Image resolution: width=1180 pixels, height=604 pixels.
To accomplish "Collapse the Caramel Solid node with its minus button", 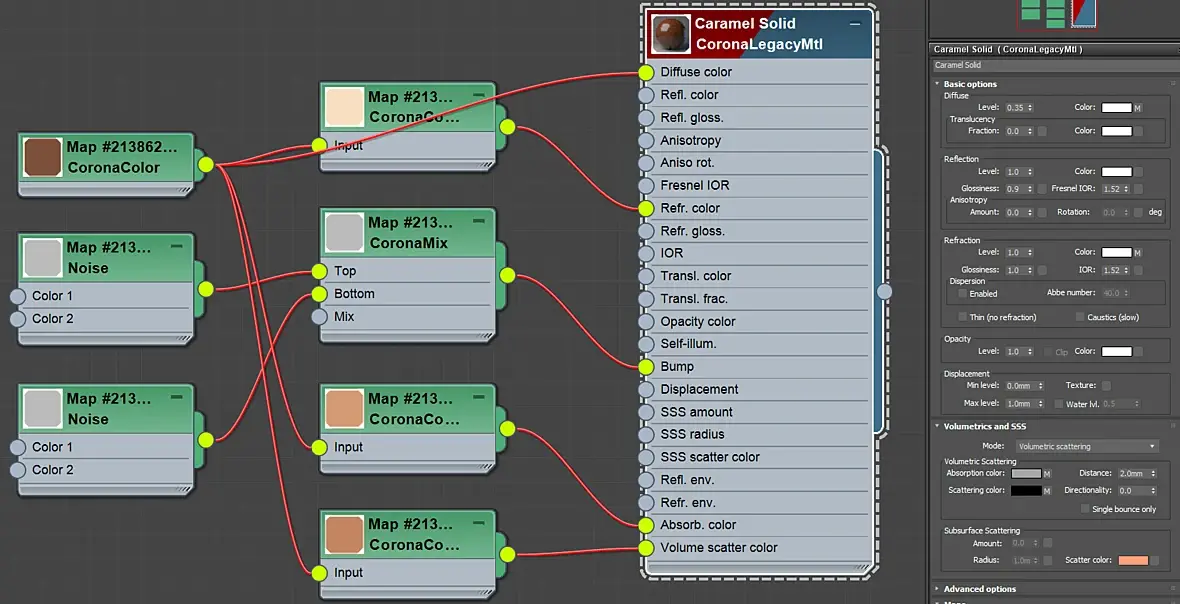I will tap(855, 24).
